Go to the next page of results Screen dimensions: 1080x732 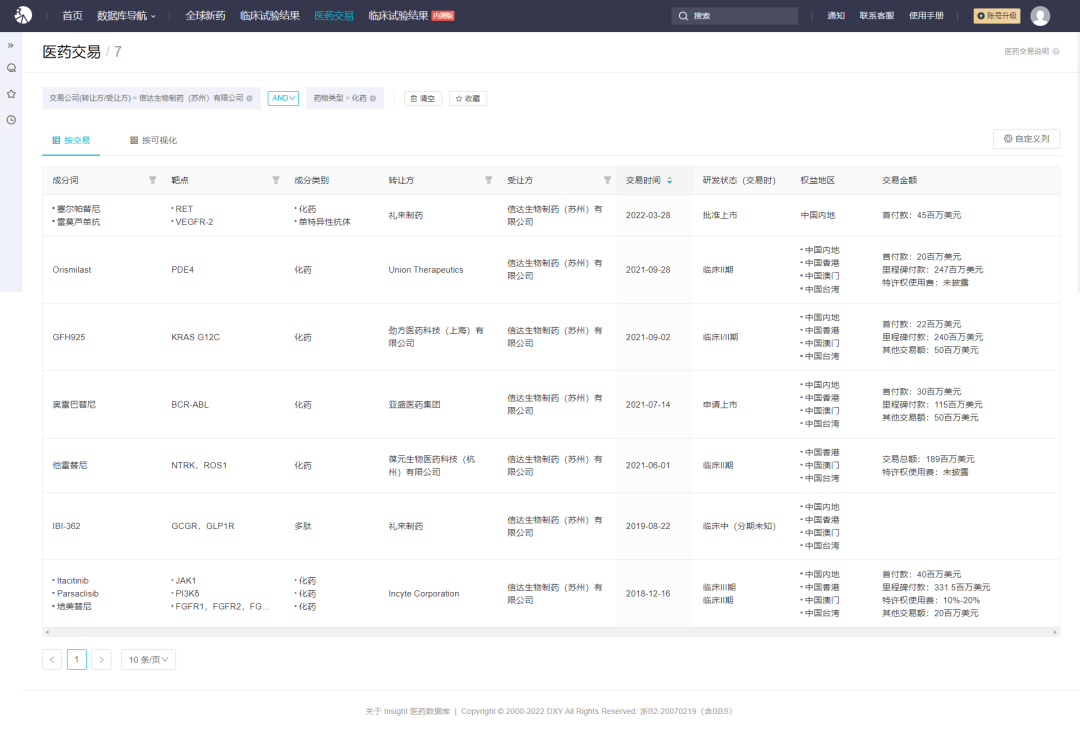coord(101,660)
